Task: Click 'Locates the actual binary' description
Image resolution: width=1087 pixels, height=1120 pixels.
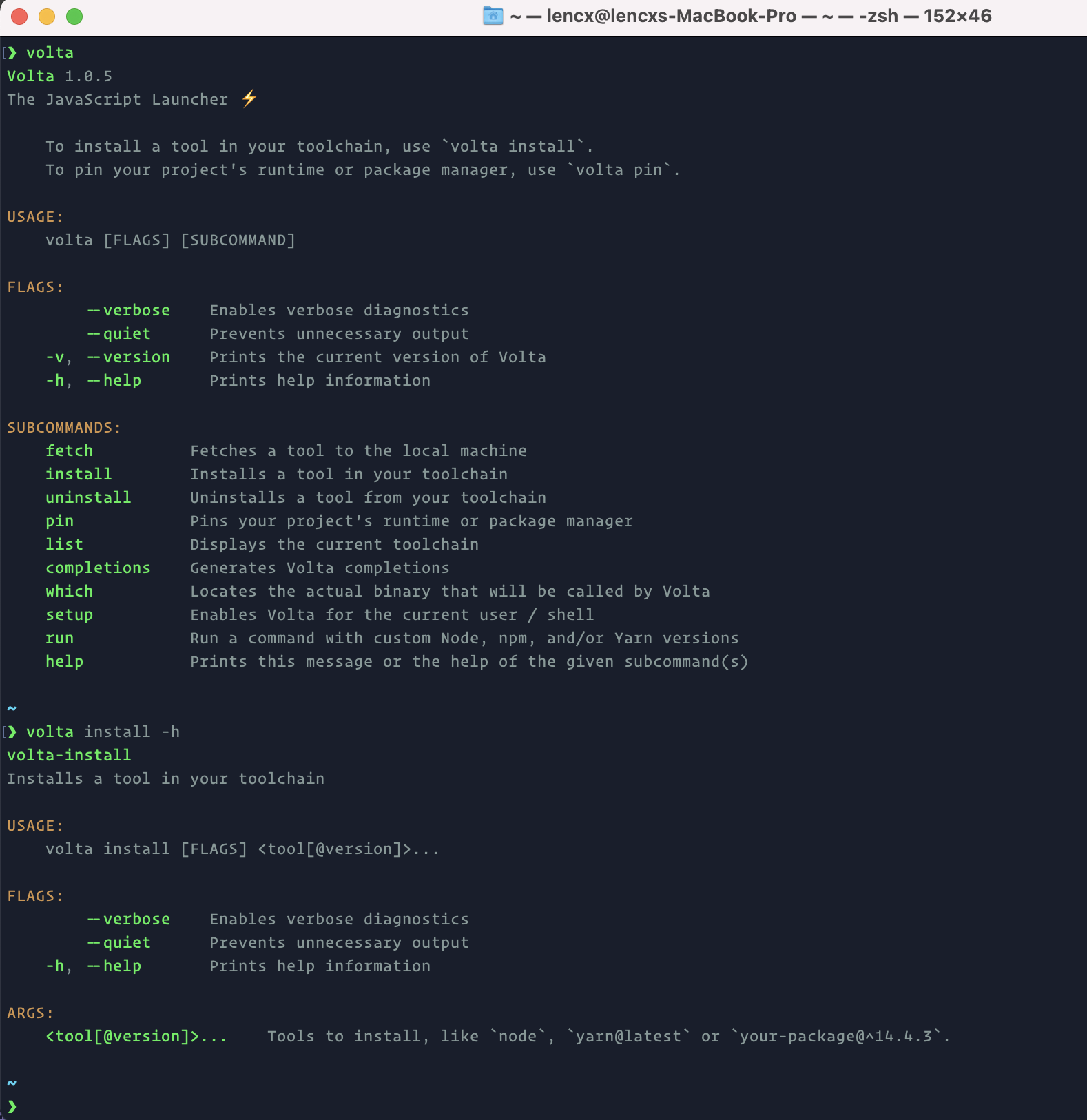Action: click(450, 591)
